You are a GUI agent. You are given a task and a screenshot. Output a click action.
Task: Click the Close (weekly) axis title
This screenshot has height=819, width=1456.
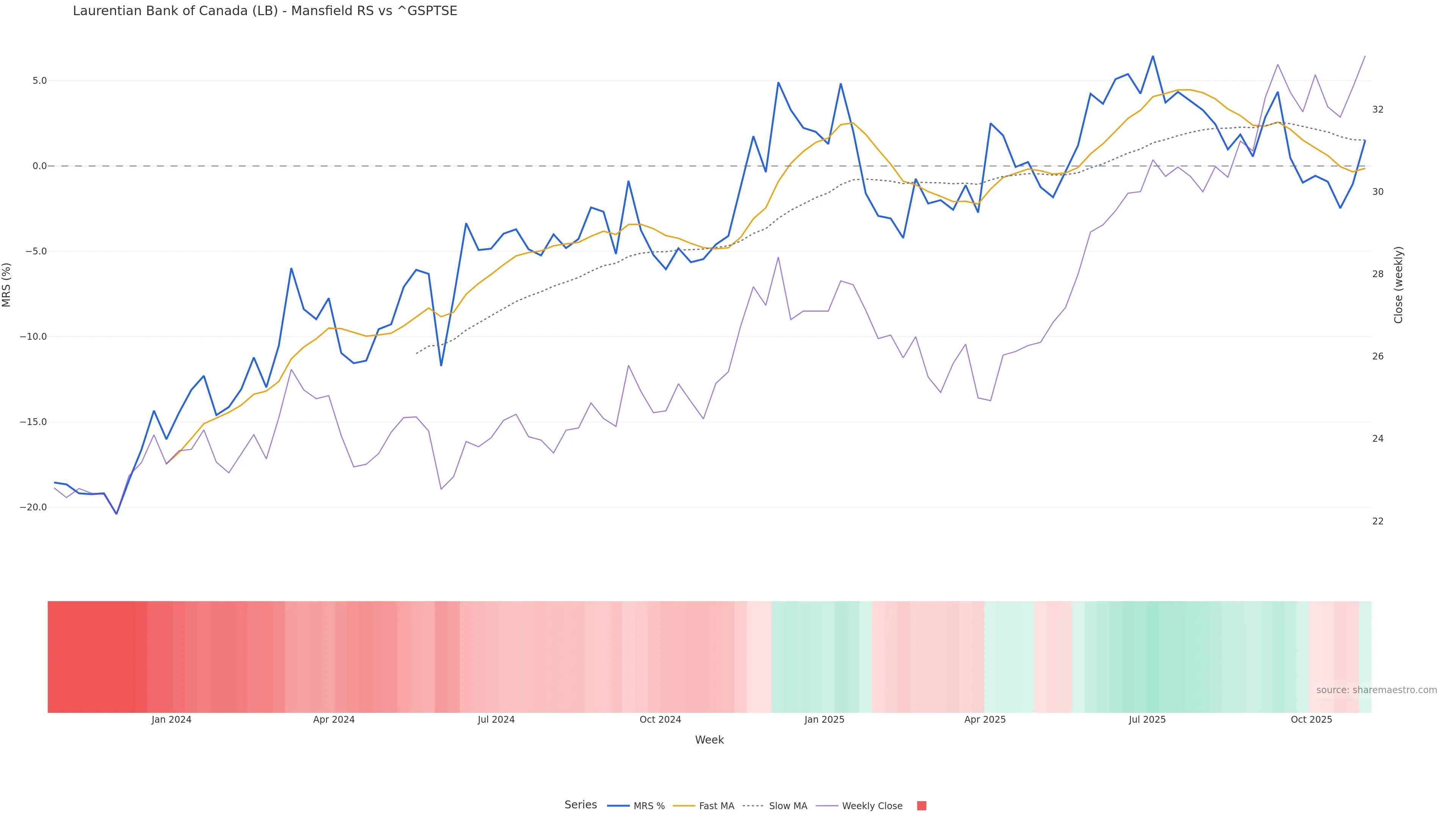coord(1398,285)
